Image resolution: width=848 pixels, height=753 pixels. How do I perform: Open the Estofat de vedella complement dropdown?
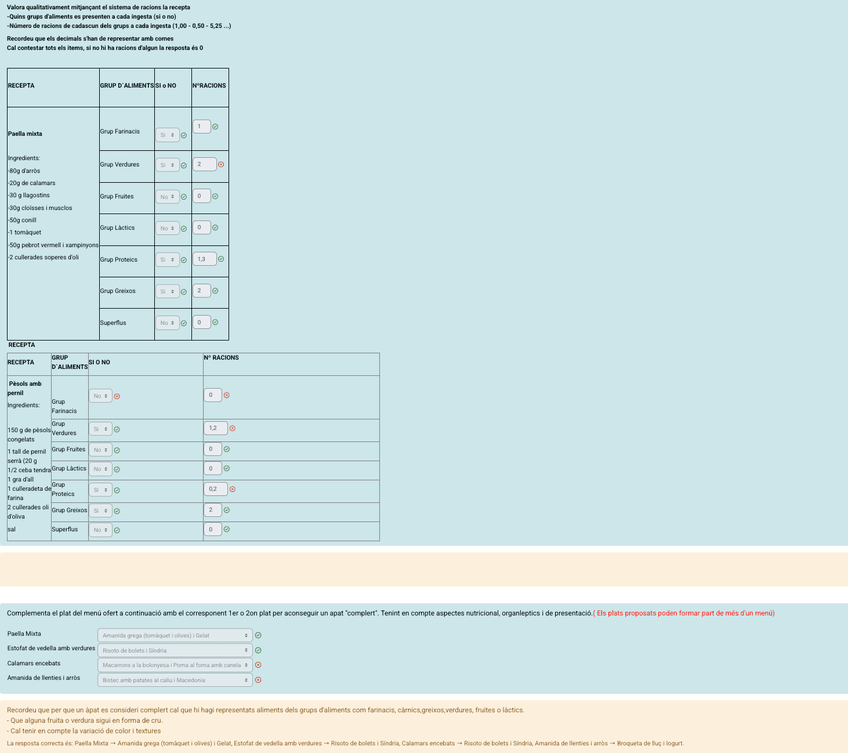click(x=175, y=650)
